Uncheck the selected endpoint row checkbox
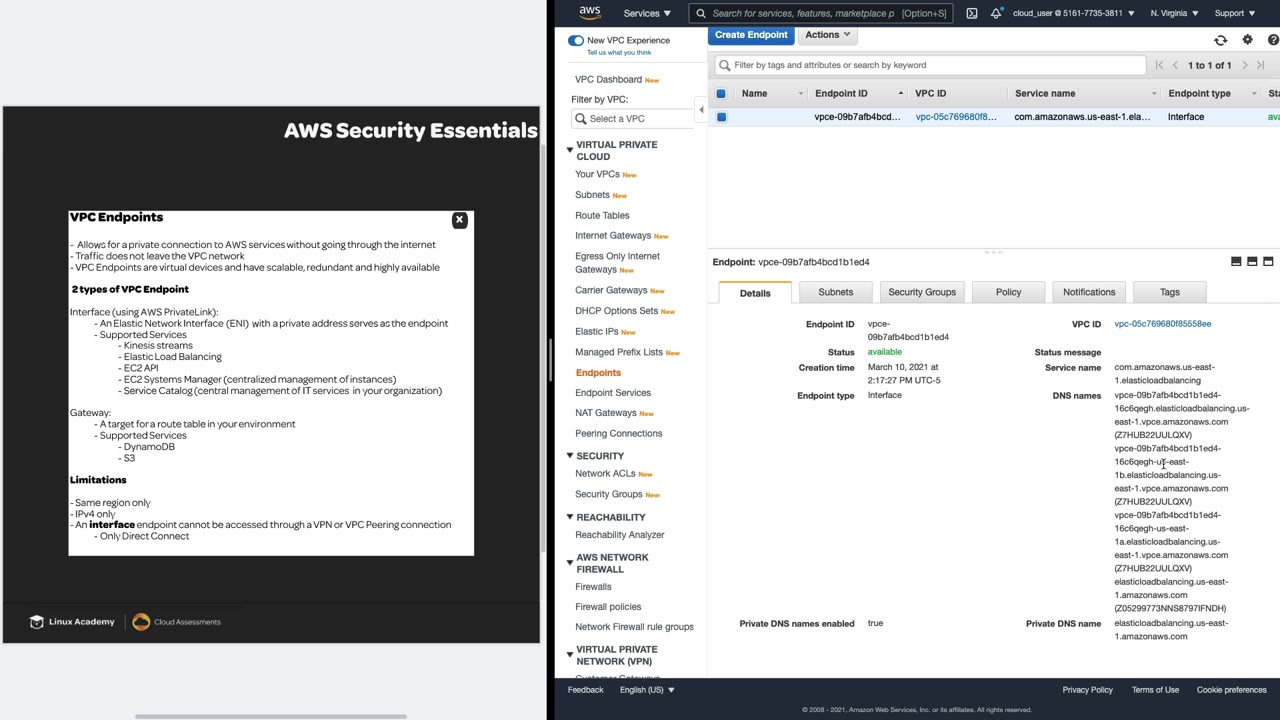The width and height of the screenshot is (1280, 720). pyautogui.click(x=721, y=117)
